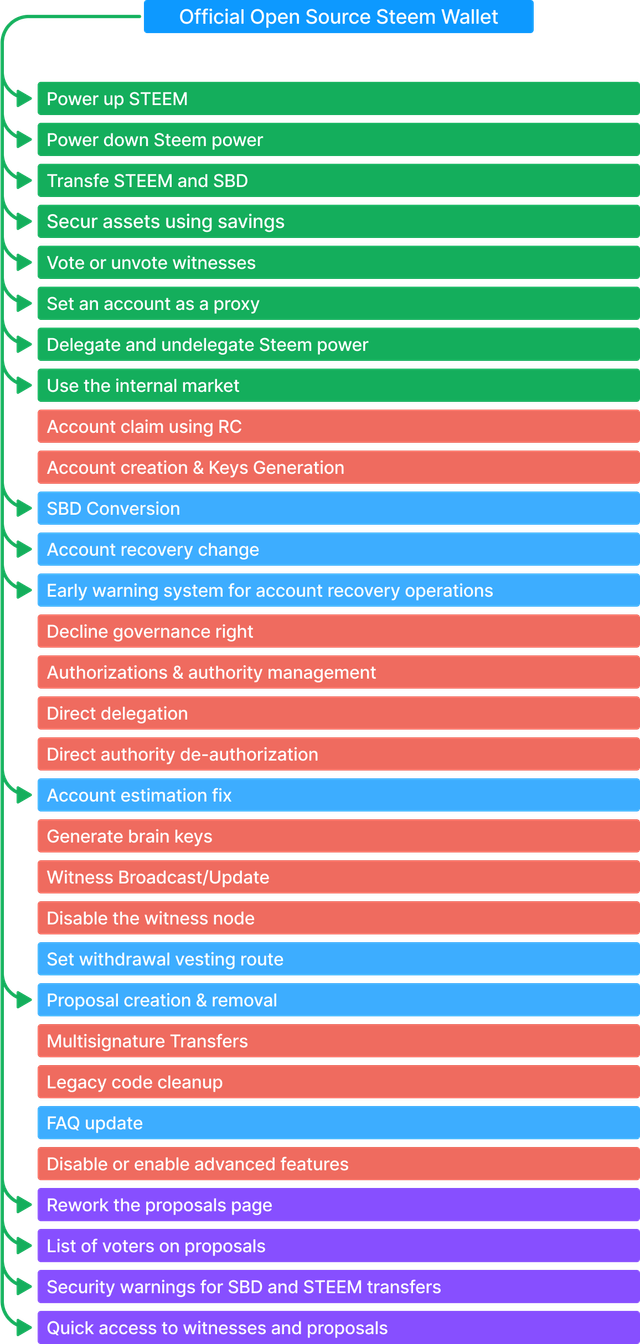Open the Power down Steem power item

tap(338, 140)
